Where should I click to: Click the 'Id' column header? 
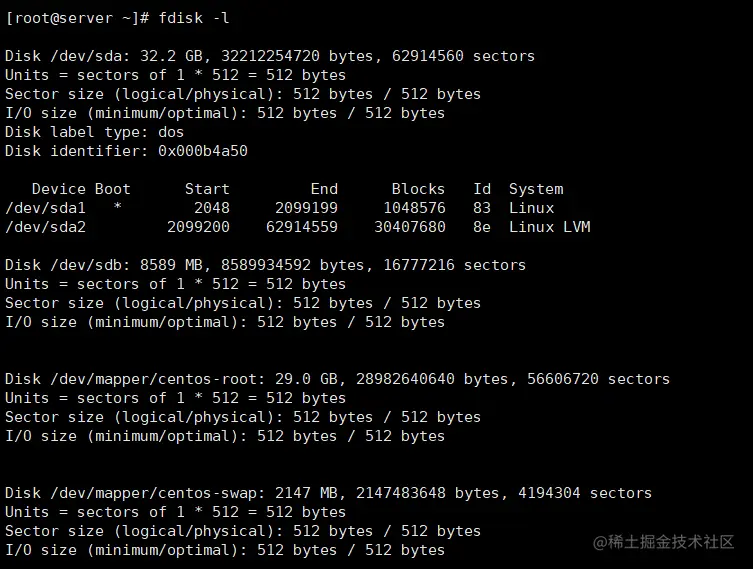[x=482, y=189]
